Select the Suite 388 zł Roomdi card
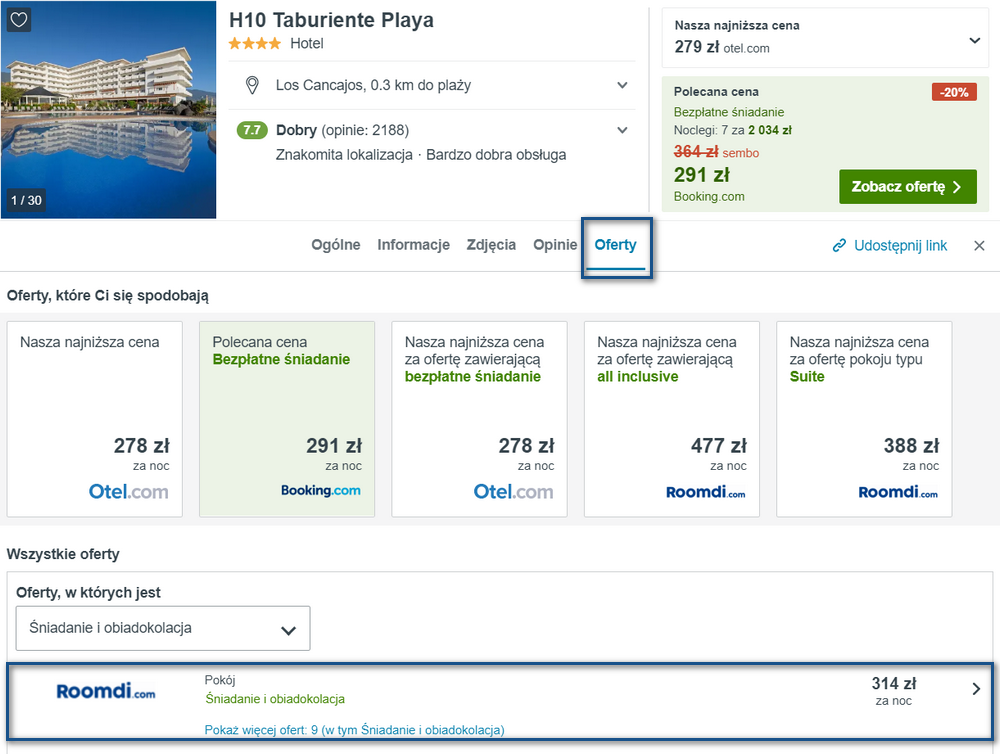 [864, 419]
